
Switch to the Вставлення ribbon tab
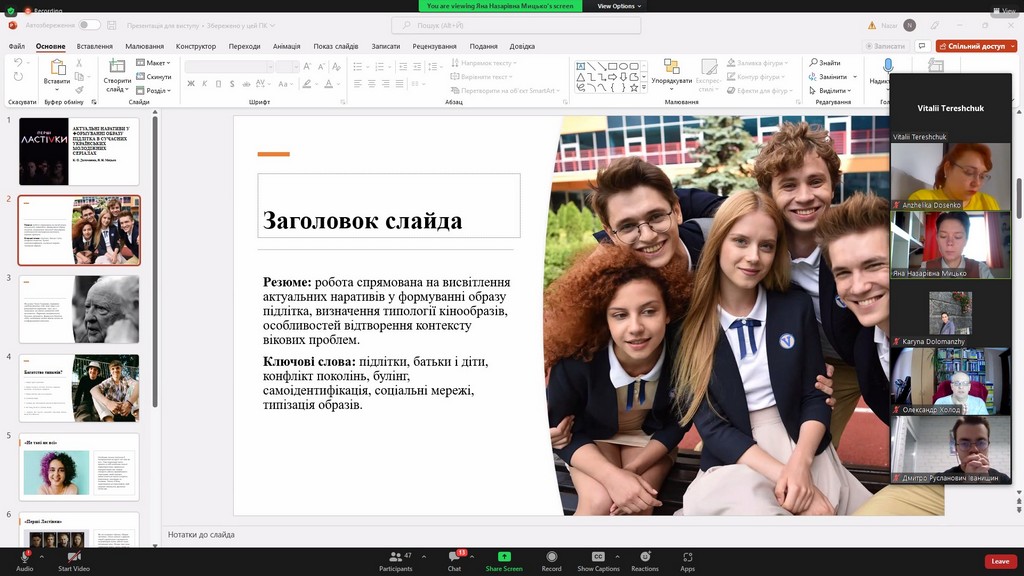click(94, 46)
